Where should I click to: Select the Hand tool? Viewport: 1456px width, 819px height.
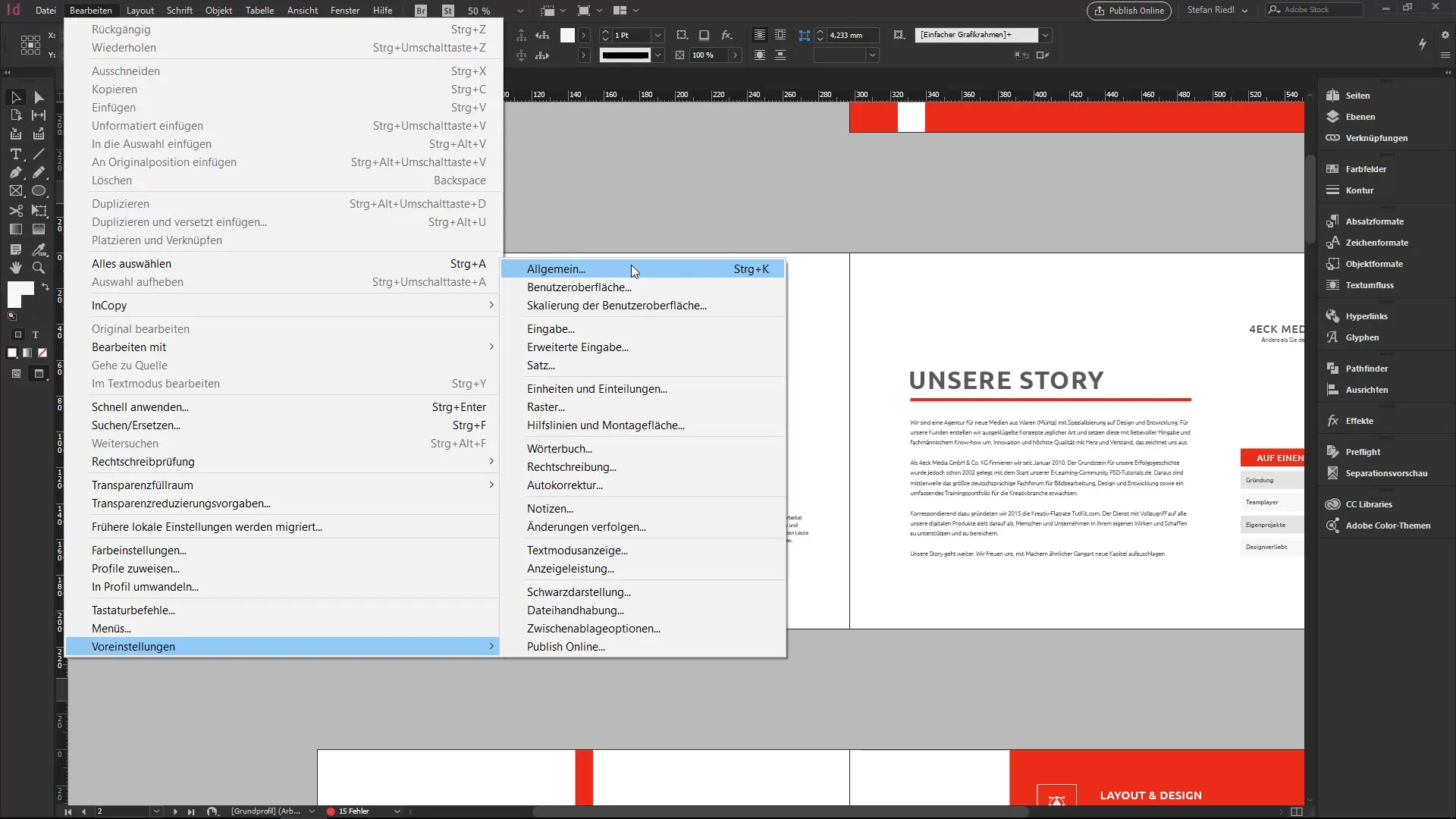[x=15, y=268]
